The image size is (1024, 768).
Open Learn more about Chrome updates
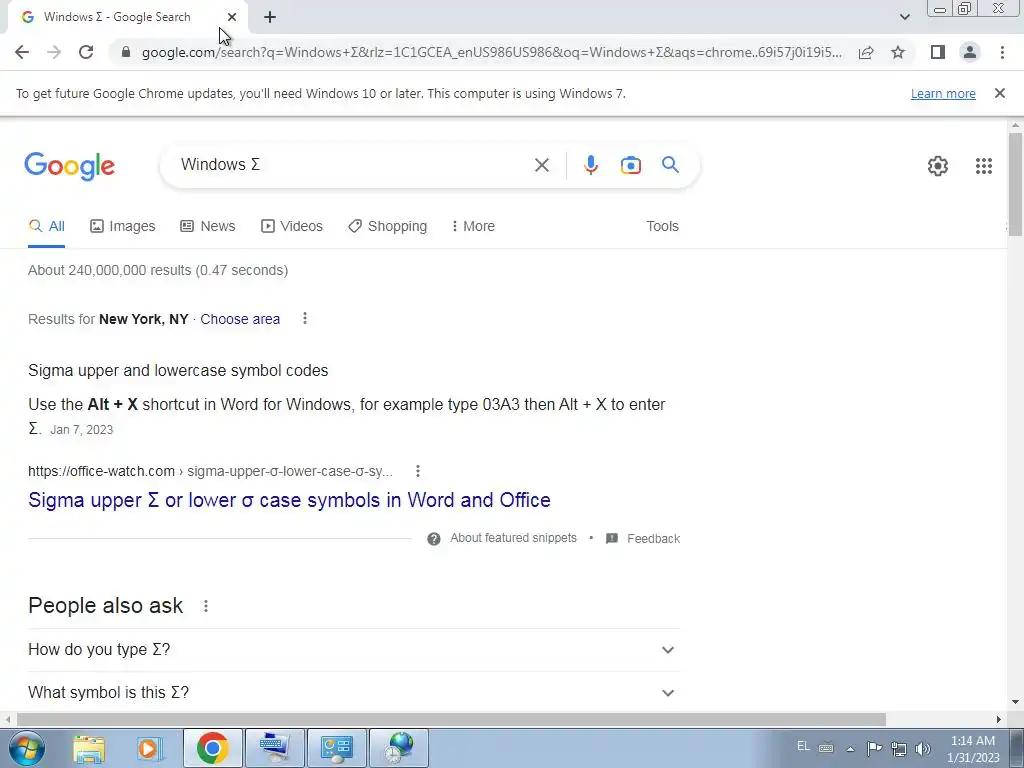943,93
